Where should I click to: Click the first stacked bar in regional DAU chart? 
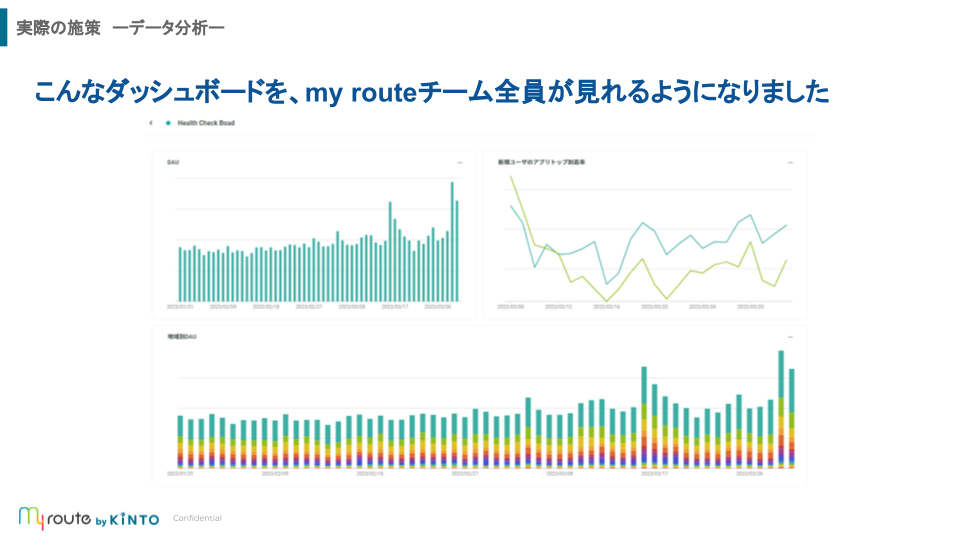pyautogui.click(x=180, y=442)
